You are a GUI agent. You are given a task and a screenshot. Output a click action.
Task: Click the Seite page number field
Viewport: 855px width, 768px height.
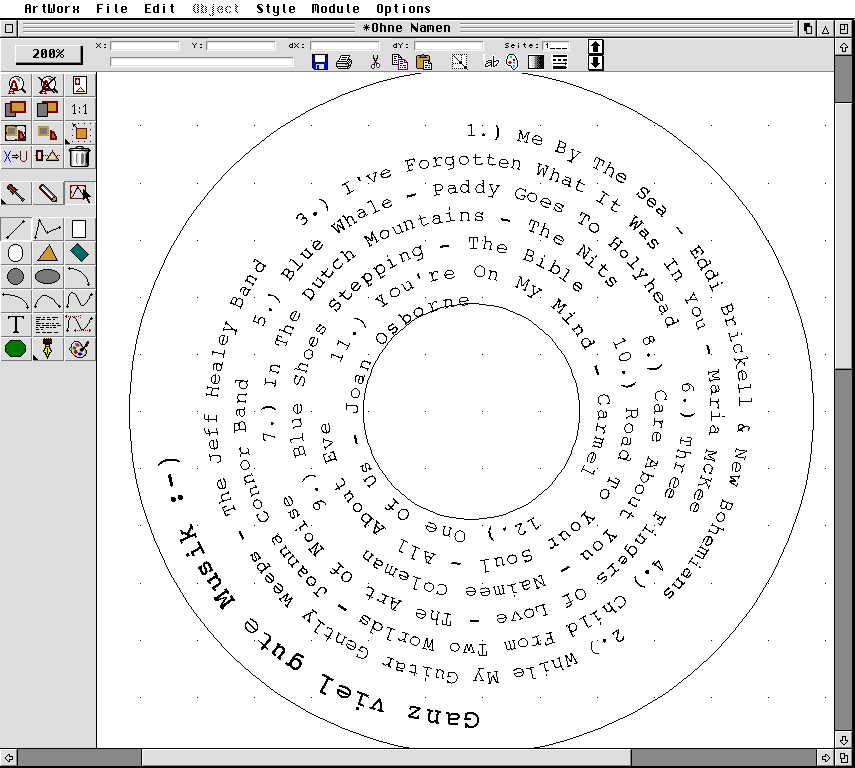tap(556, 46)
